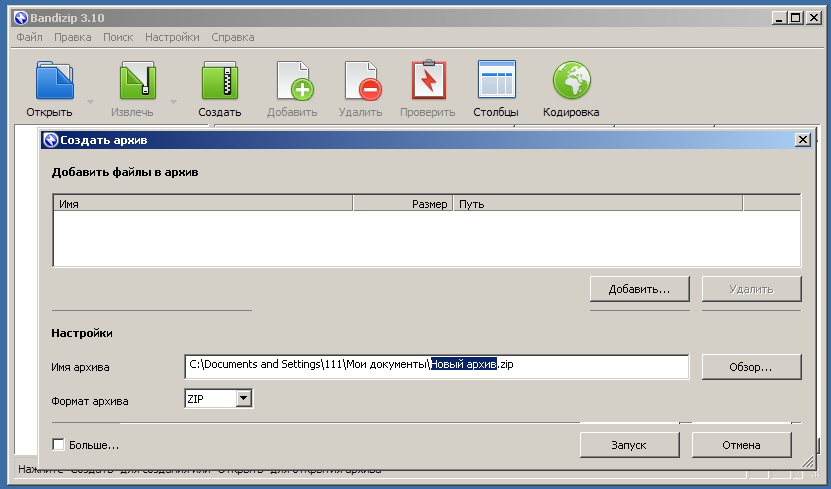
Task: Click the Создать green zip icon
Action: (x=219, y=80)
